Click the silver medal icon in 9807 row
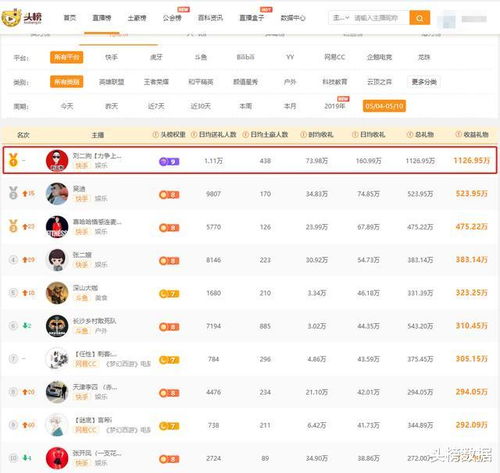This screenshot has height=473, width=500. pyautogui.click(x=13, y=193)
